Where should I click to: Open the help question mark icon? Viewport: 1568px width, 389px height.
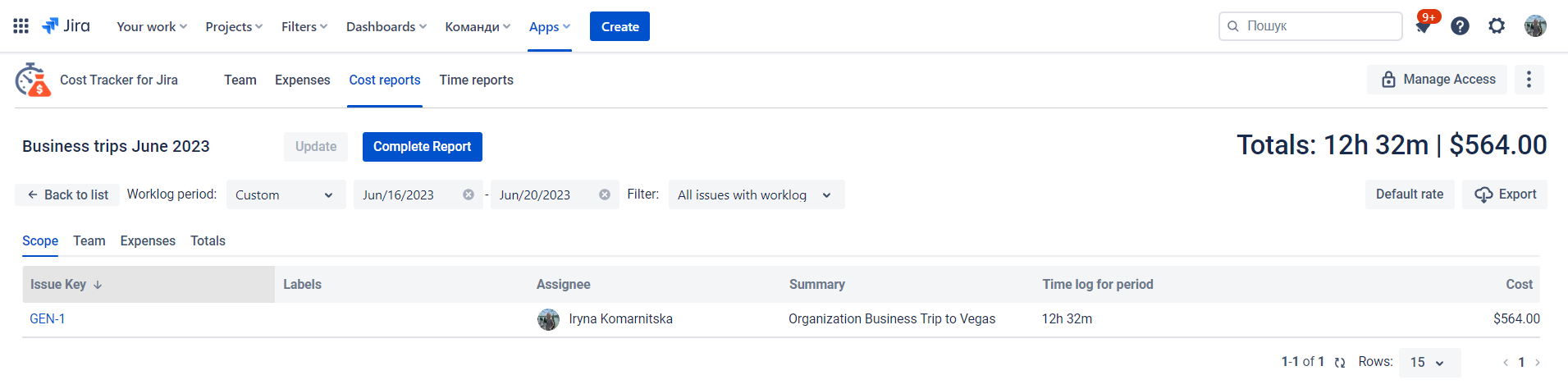coord(1460,26)
